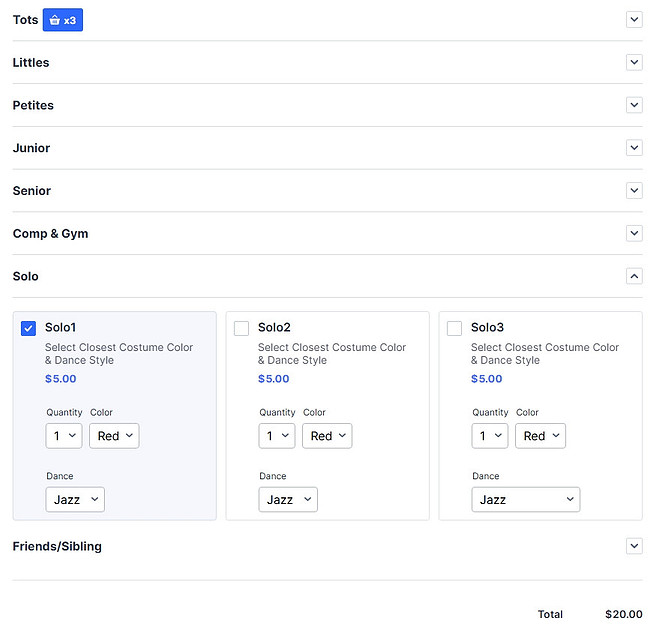Click the $20.00 total amount
This screenshot has width=662, height=630.
[624, 614]
